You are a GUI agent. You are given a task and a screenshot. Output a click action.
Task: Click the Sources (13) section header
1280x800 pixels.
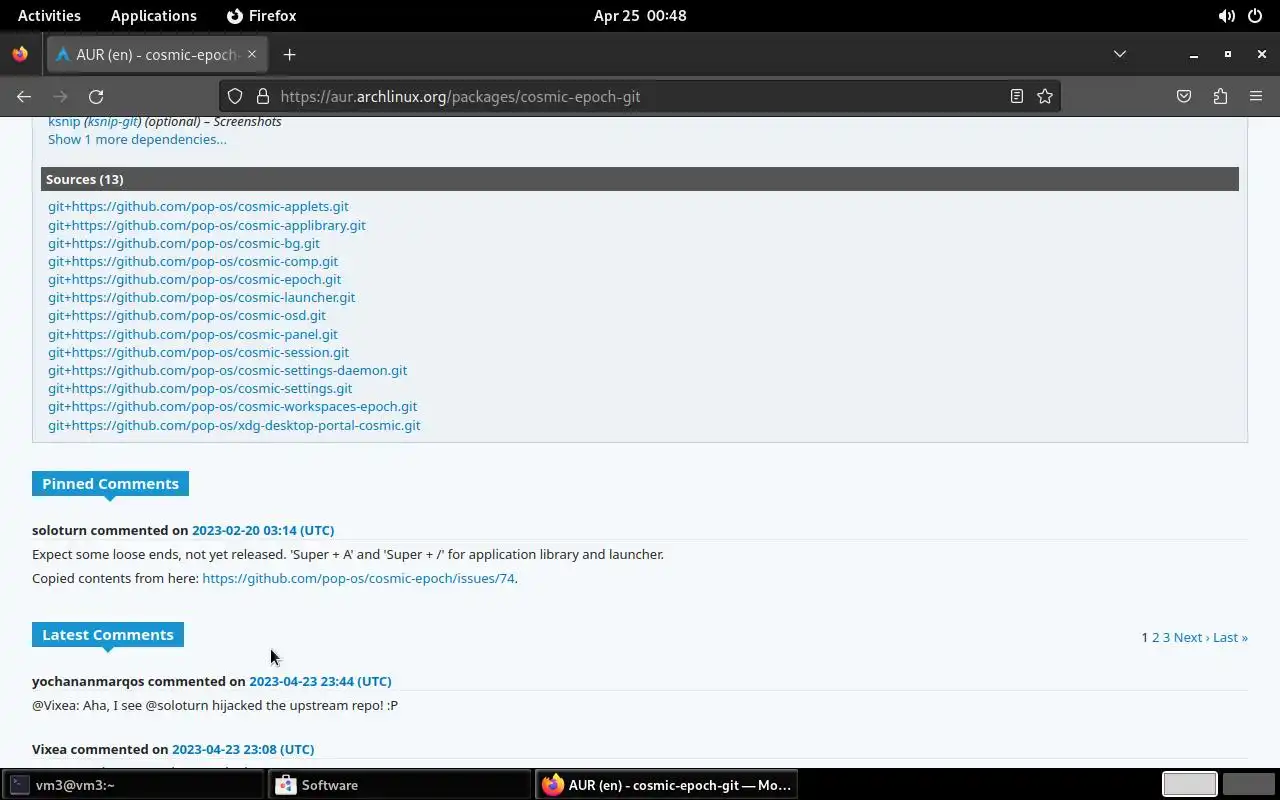640,179
